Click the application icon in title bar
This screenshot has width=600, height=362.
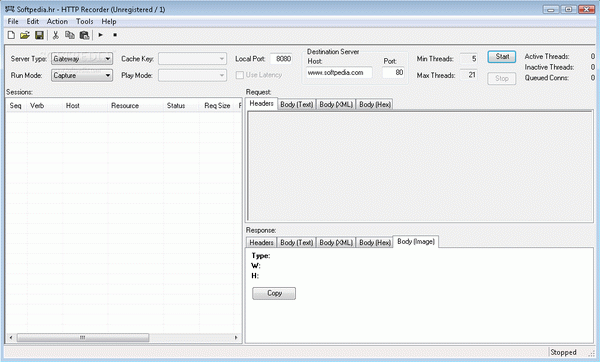[x=10, y=9]
